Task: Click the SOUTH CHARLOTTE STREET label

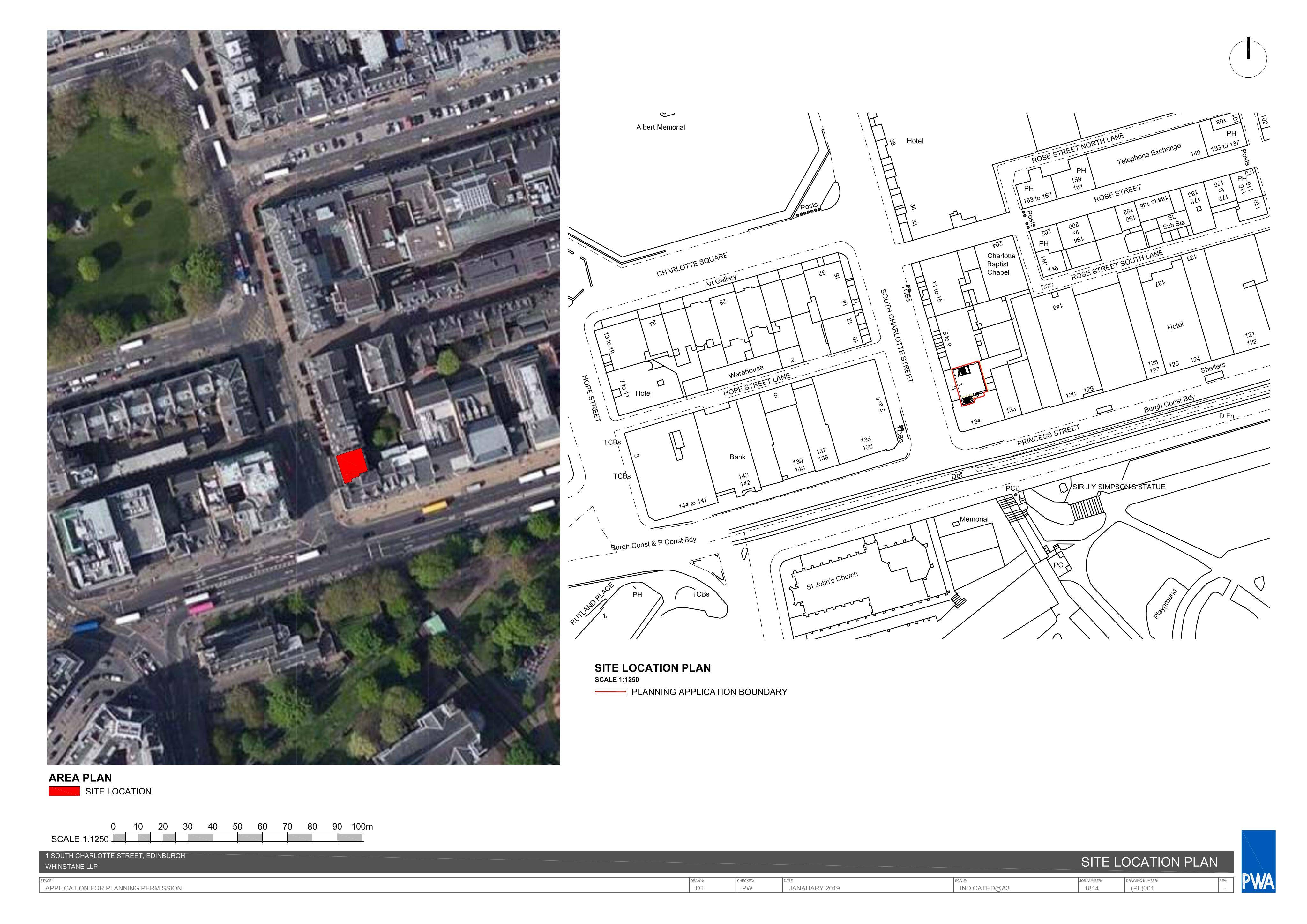Action: 897,335
